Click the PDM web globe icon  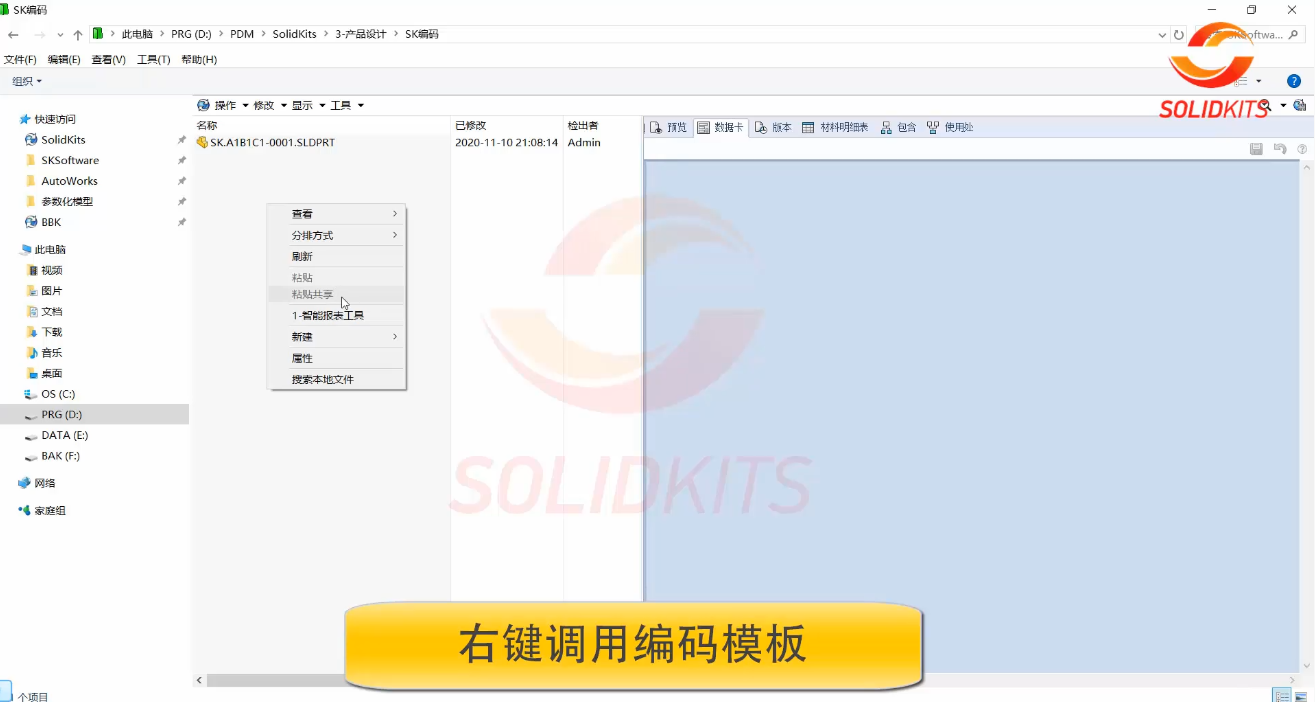click(1299, 105)
